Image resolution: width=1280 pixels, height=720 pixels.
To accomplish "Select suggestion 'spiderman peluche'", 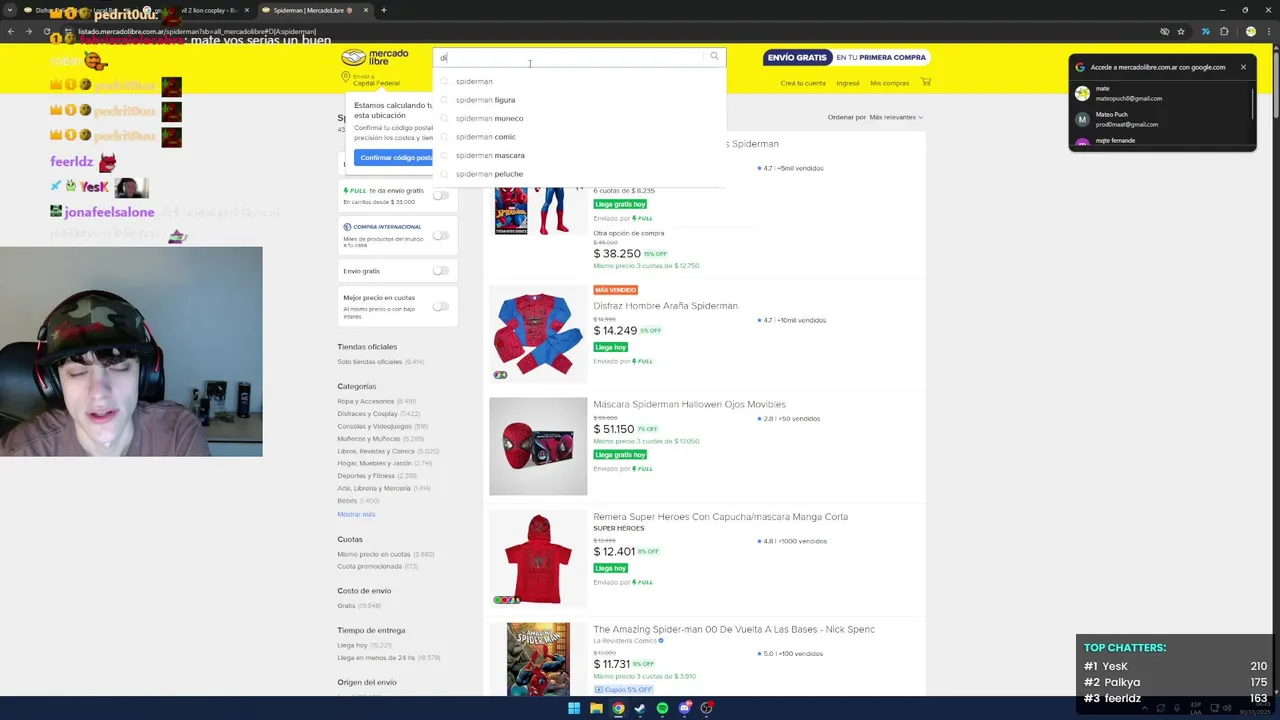I will click(490, 174).
